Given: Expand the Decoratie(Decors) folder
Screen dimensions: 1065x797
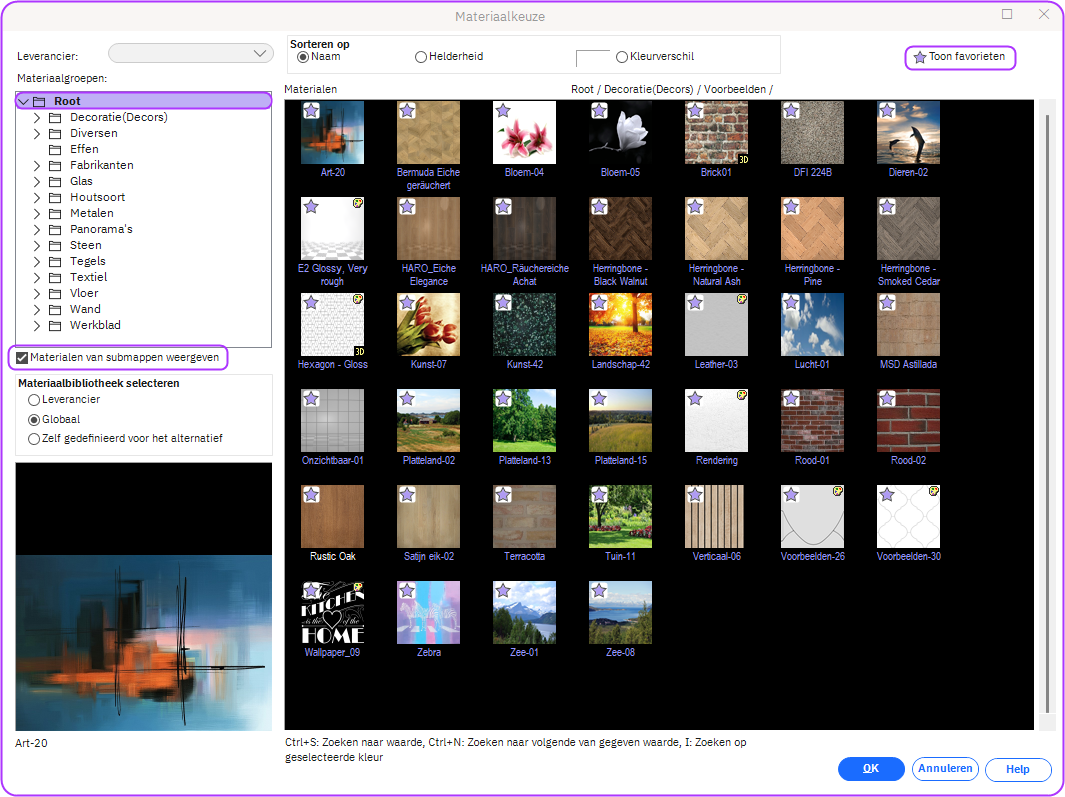Looking at the screenshot, I should pos(37,117).
